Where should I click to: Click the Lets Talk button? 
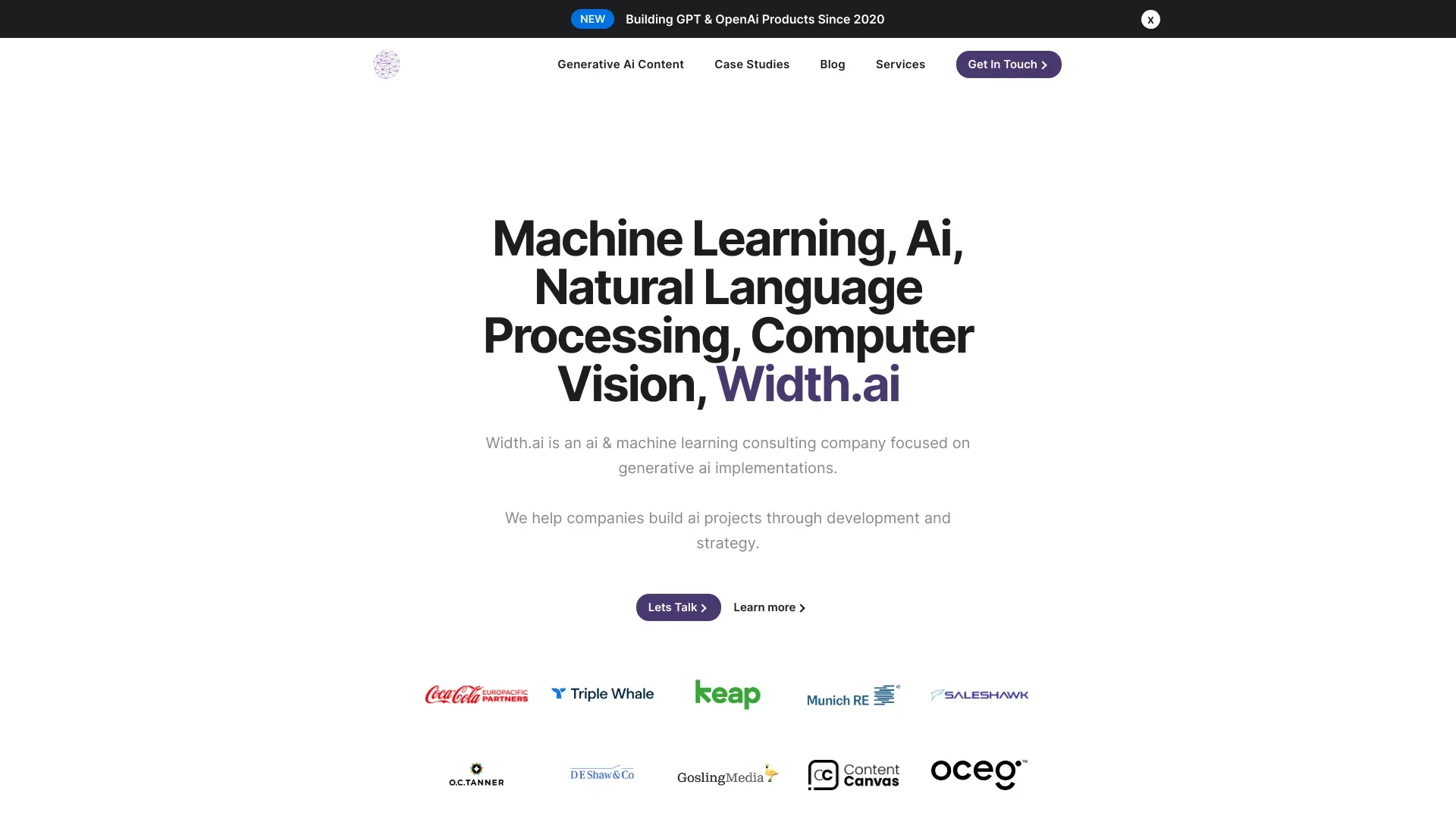tap(678, 607)
